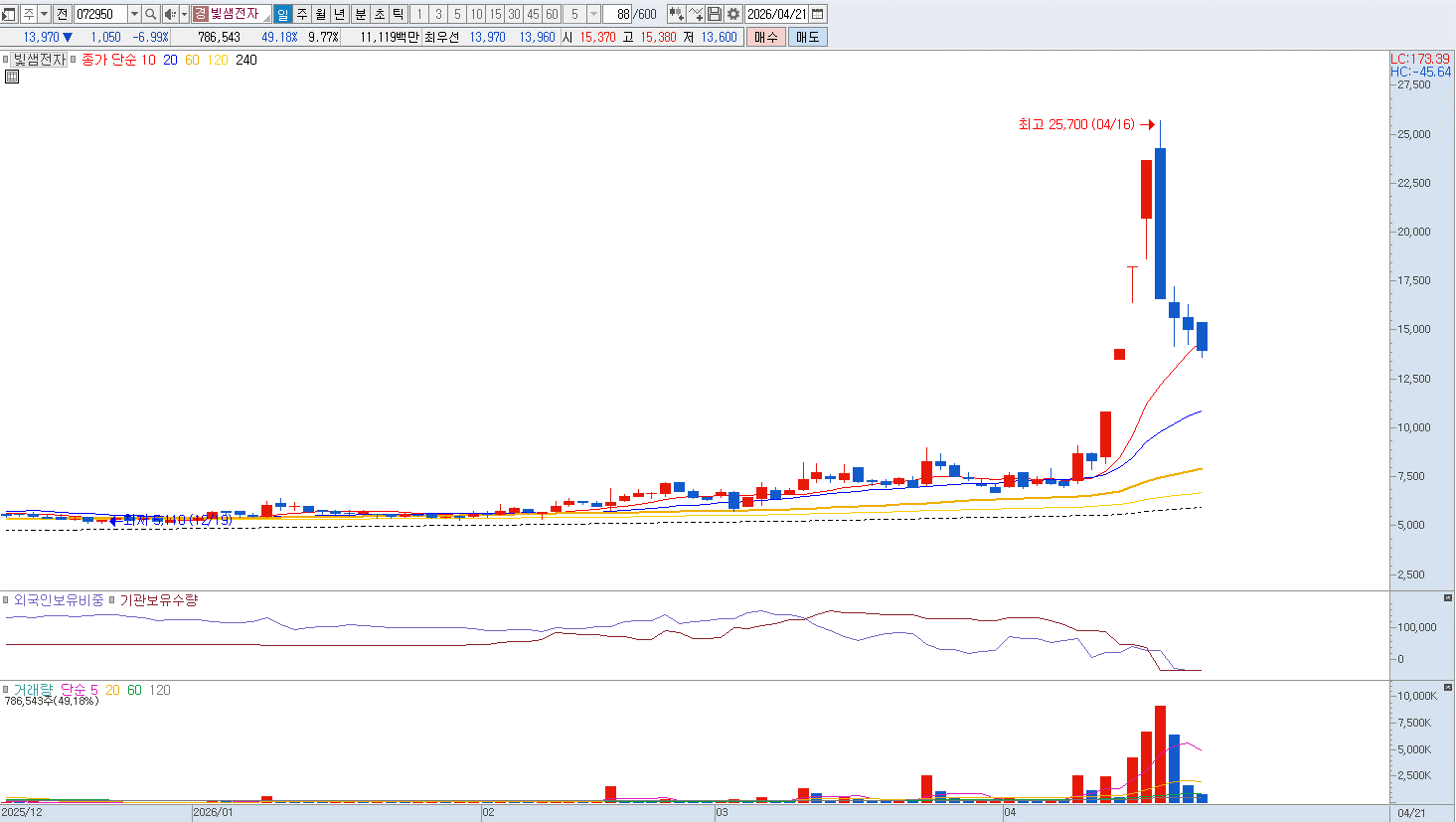Close the volume panel with its X icon

tap(1447, 688)
